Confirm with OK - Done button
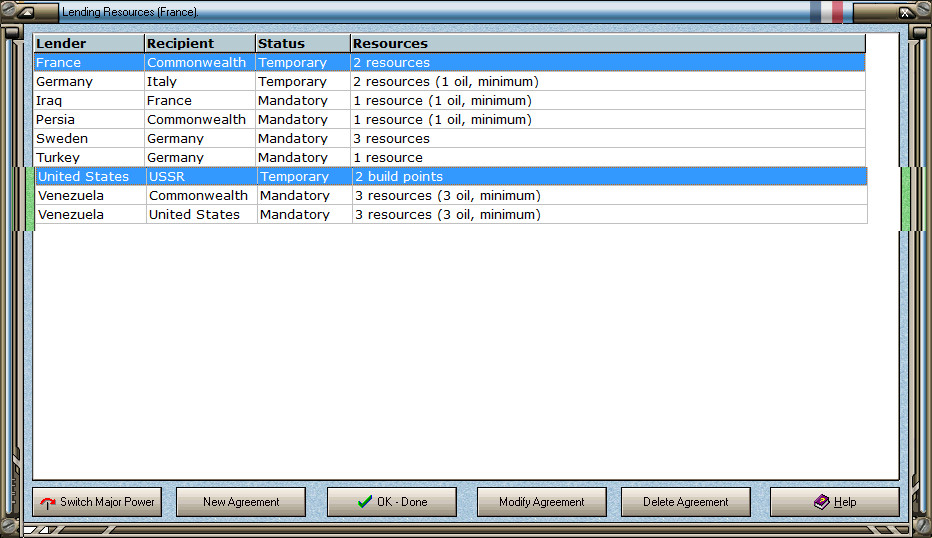The image size is (932, 538). 392,502
